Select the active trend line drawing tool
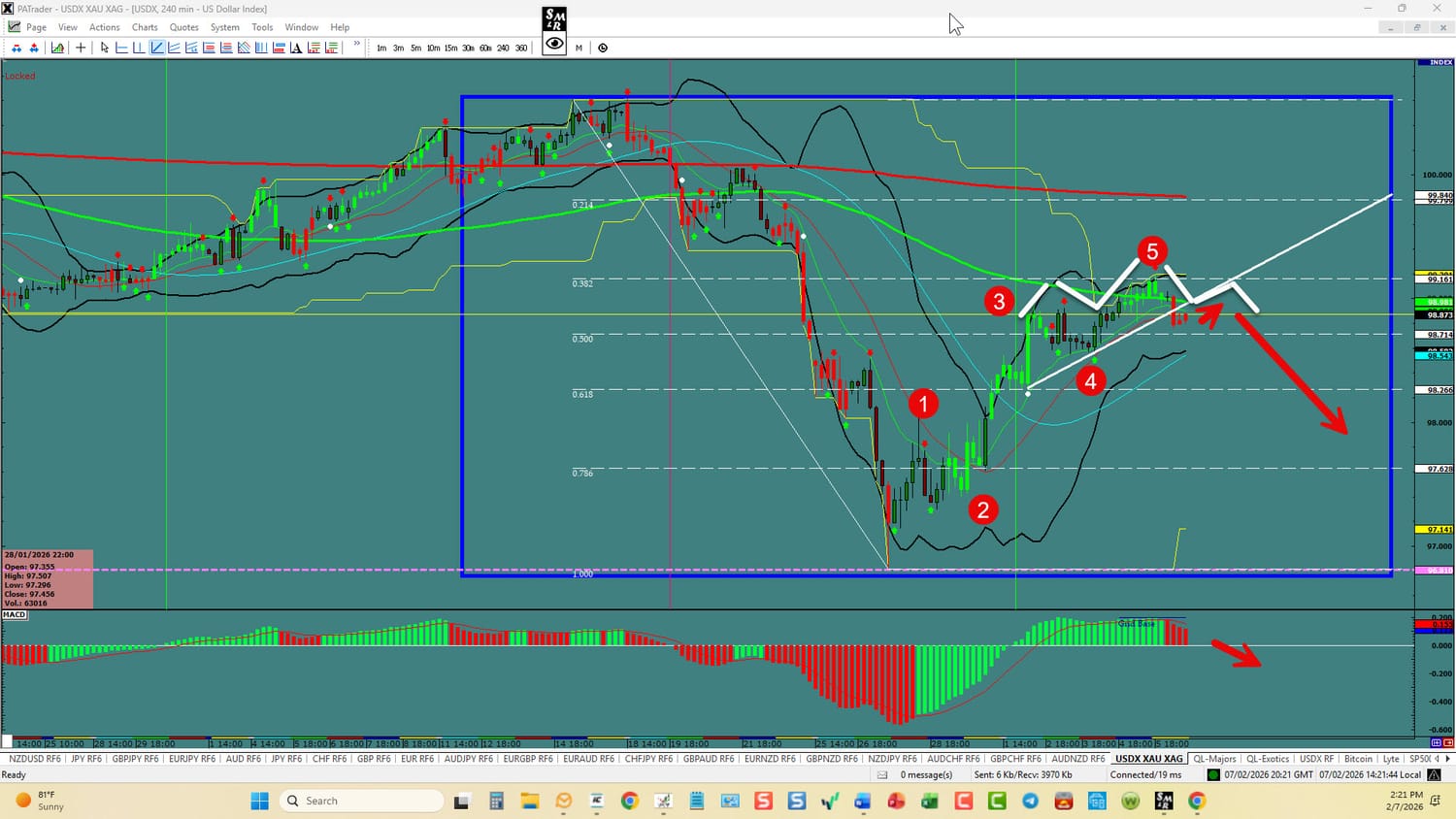 [157, 48]
